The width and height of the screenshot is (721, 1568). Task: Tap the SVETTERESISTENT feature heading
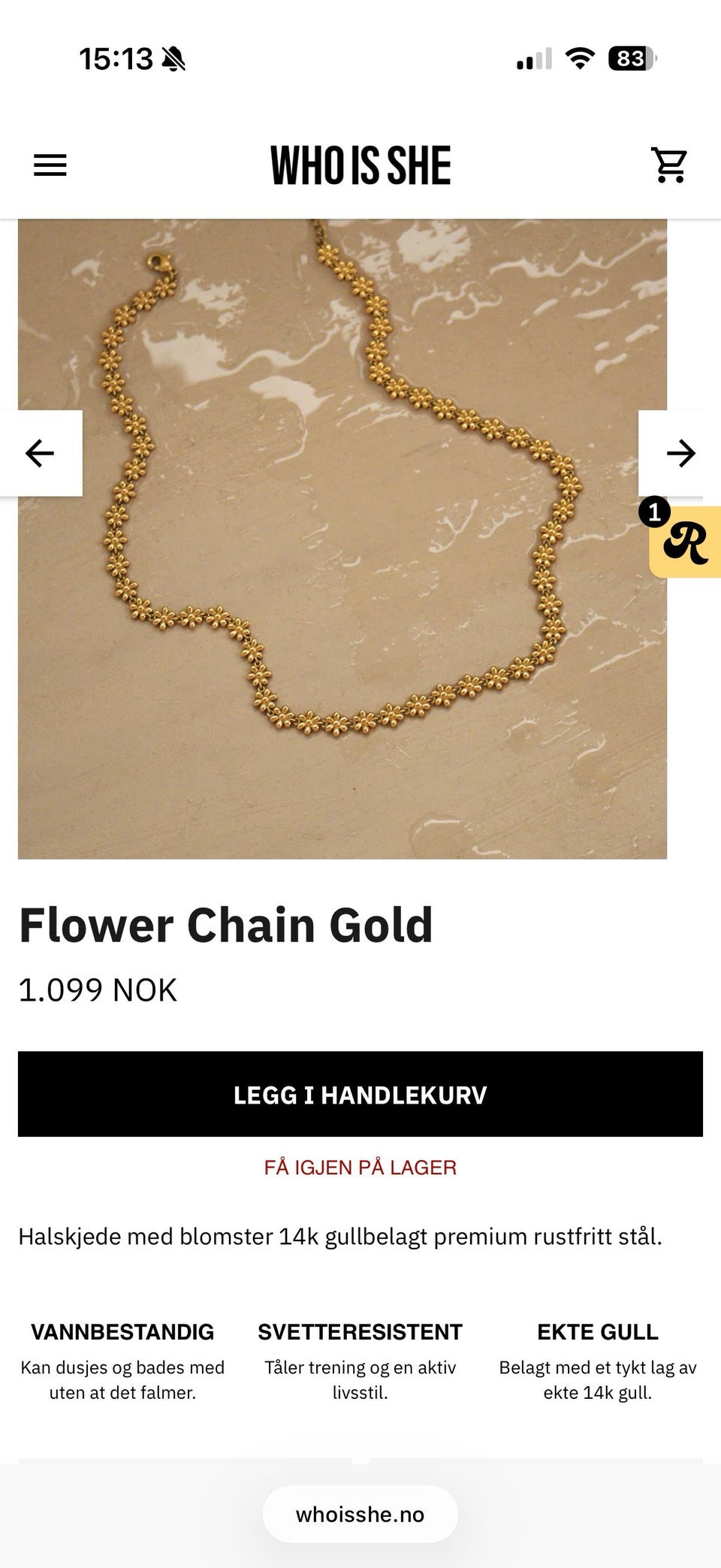pos(360,1332)
